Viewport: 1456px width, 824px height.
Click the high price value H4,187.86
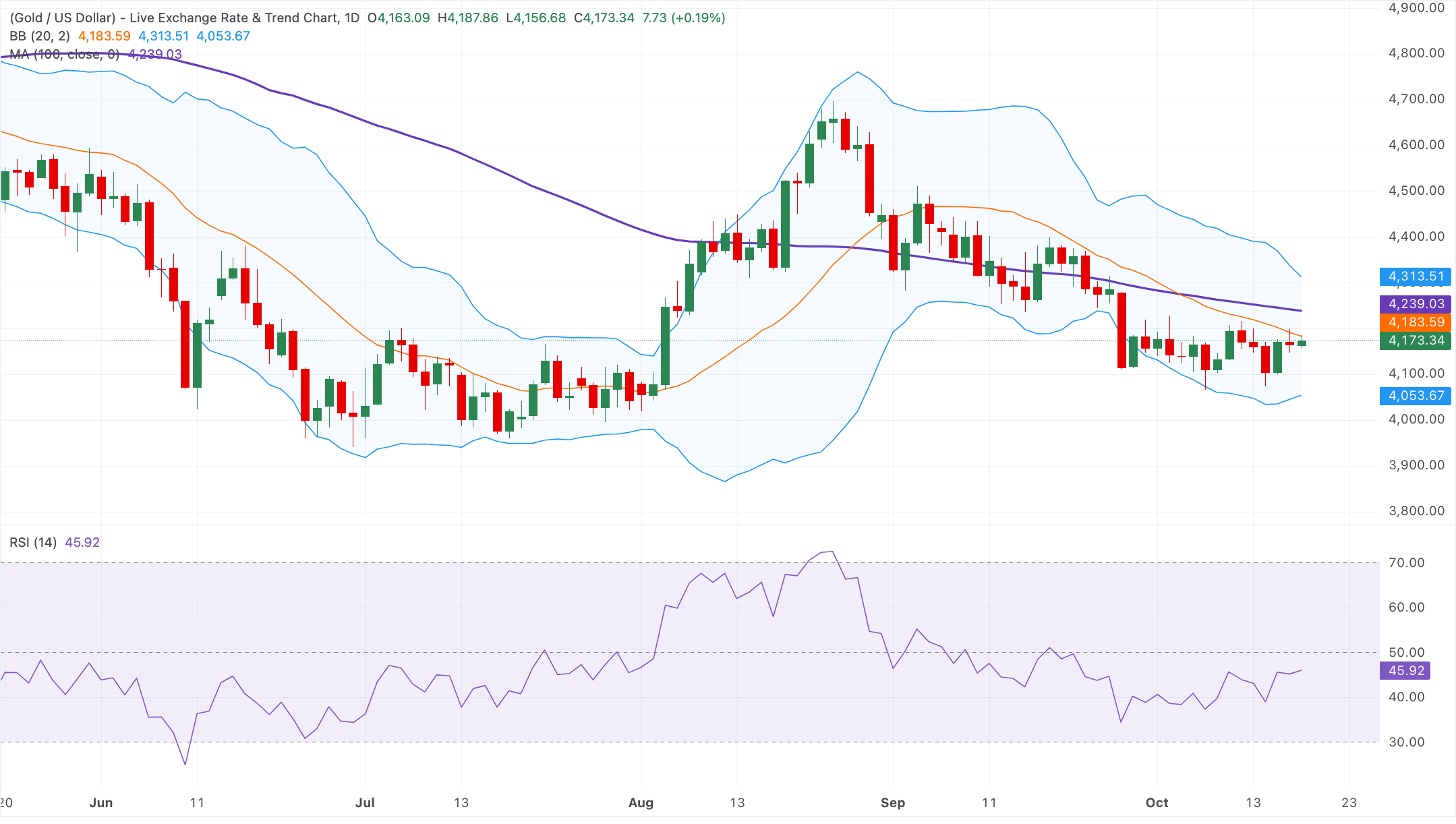[468, 18]
